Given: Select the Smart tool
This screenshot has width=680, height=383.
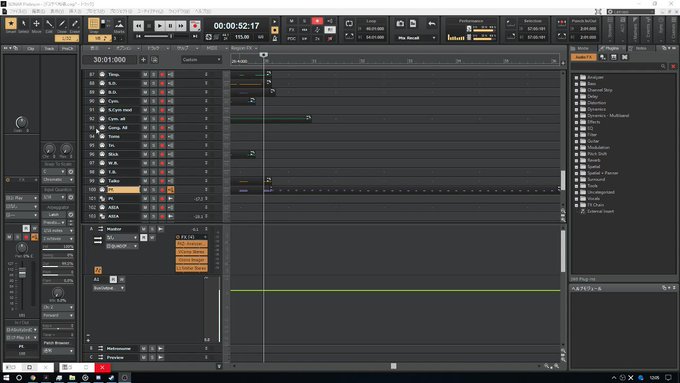Looking at the screenshot, I should (x=11, y=24).
